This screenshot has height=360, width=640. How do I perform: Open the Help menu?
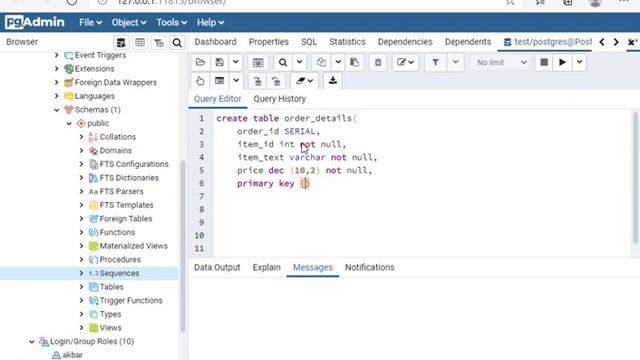[210, 22]
